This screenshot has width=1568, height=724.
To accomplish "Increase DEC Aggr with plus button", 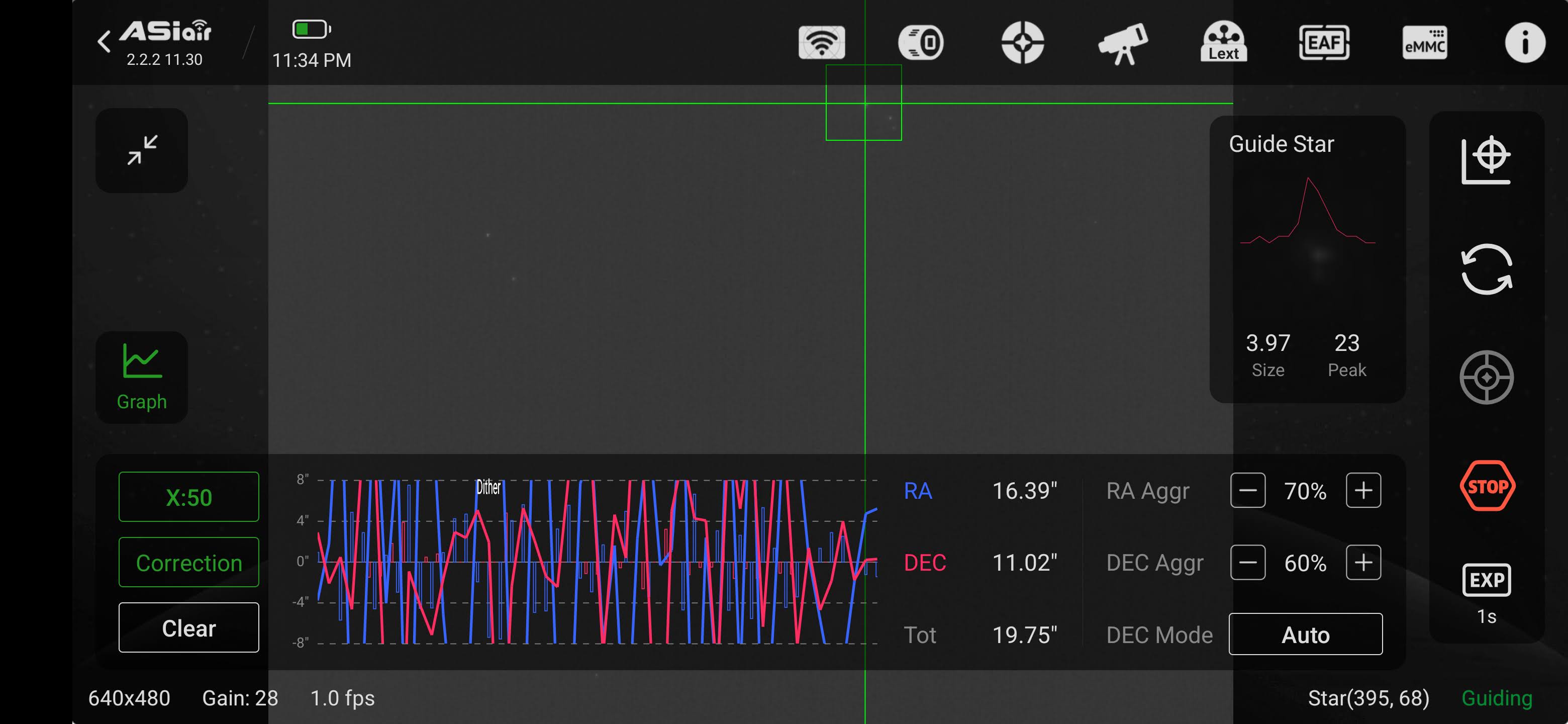I will tap(1363, 563).
